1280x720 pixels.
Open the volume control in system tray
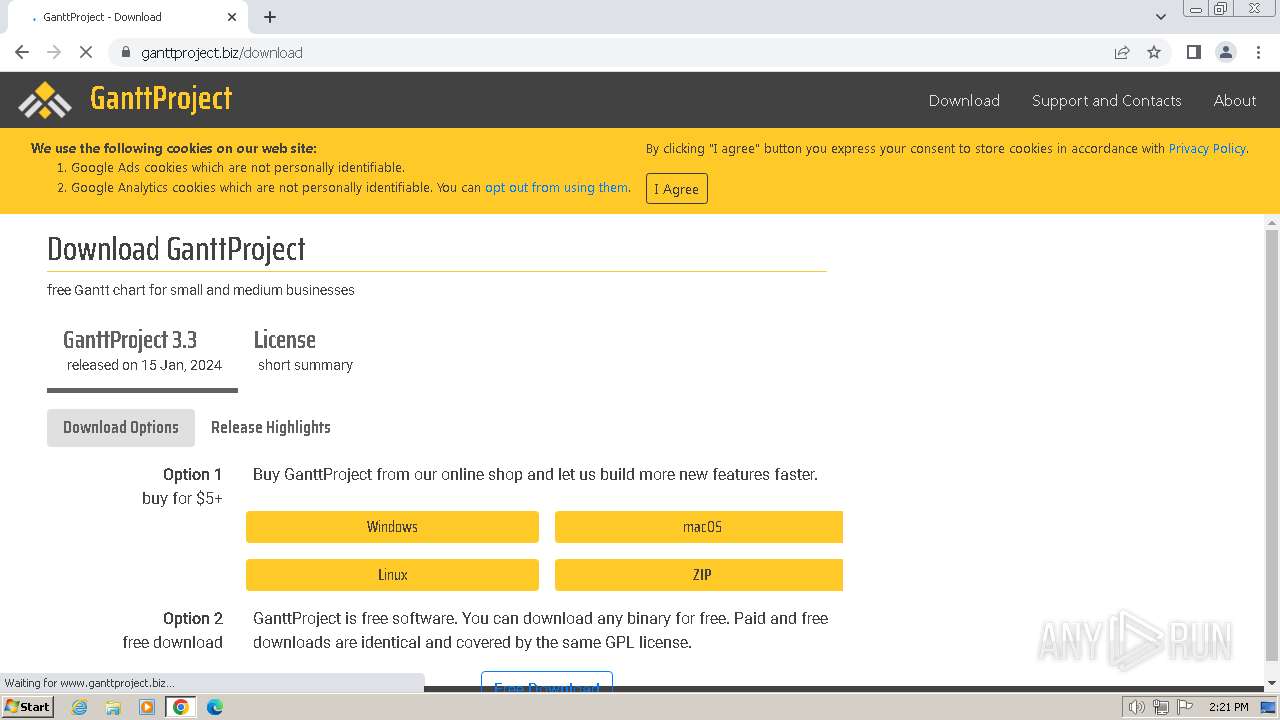point(1137,707)
